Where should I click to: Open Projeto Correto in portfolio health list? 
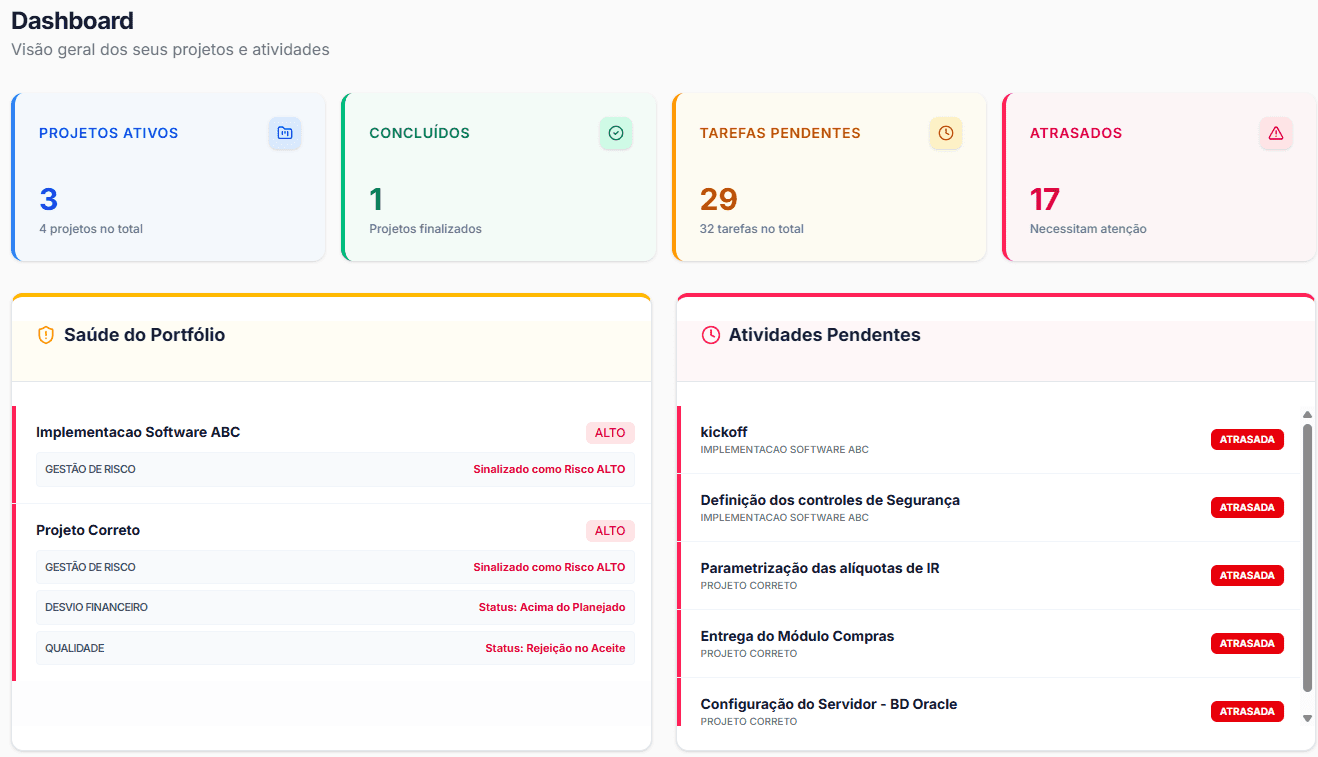click(x=88, y=530)
